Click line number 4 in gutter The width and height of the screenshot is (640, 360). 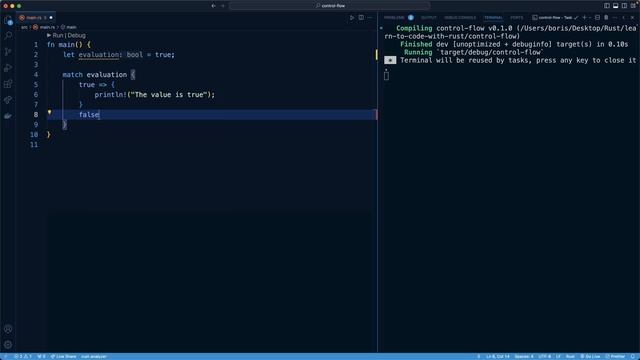tap(36, 75)
